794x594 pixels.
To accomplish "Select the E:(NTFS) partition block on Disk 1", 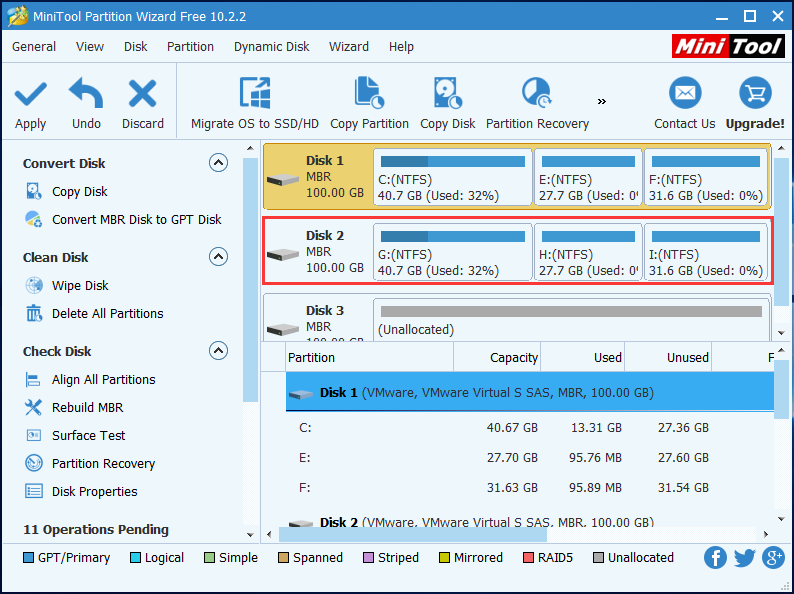I will [588, 177].
